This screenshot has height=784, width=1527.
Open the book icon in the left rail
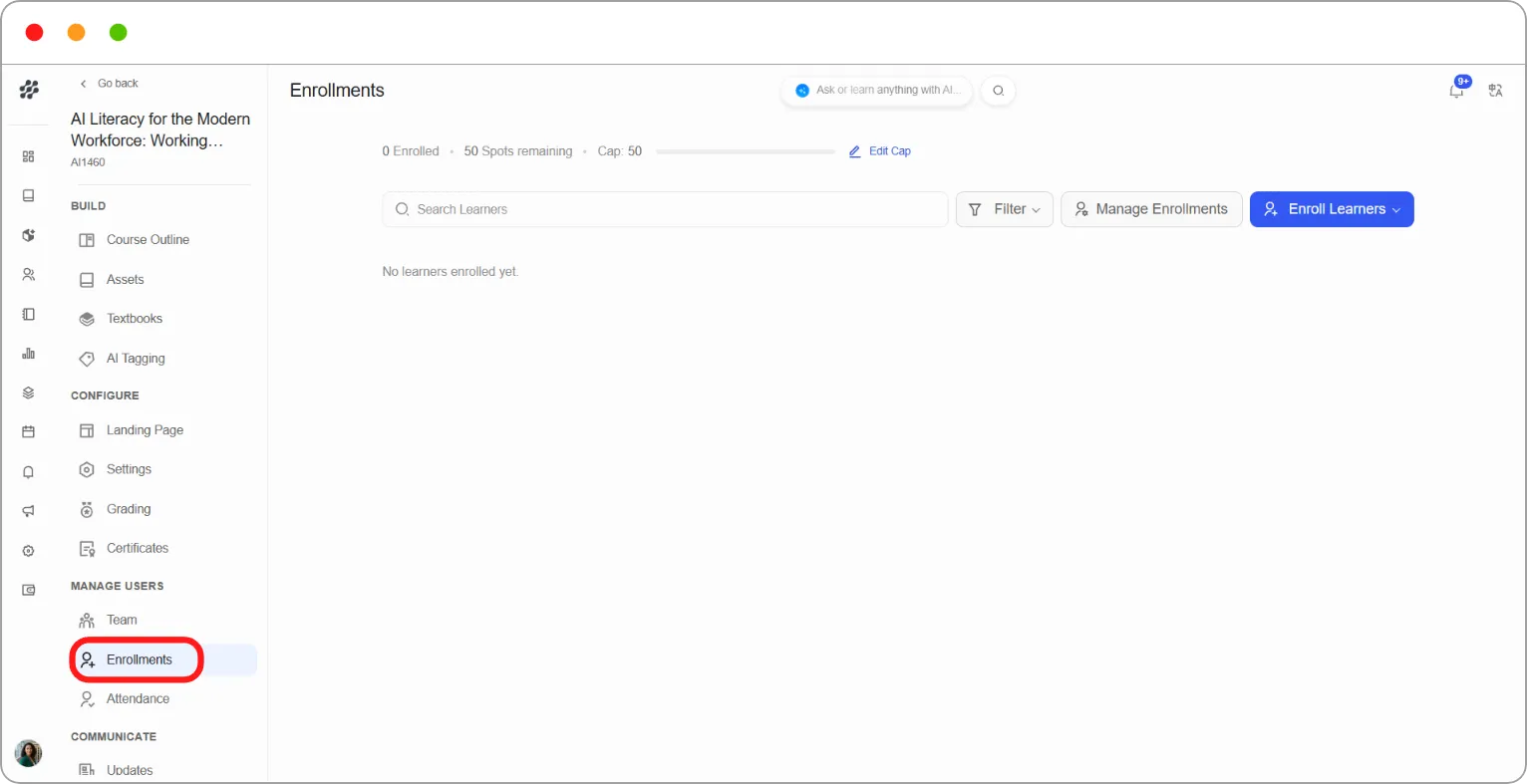28,195
